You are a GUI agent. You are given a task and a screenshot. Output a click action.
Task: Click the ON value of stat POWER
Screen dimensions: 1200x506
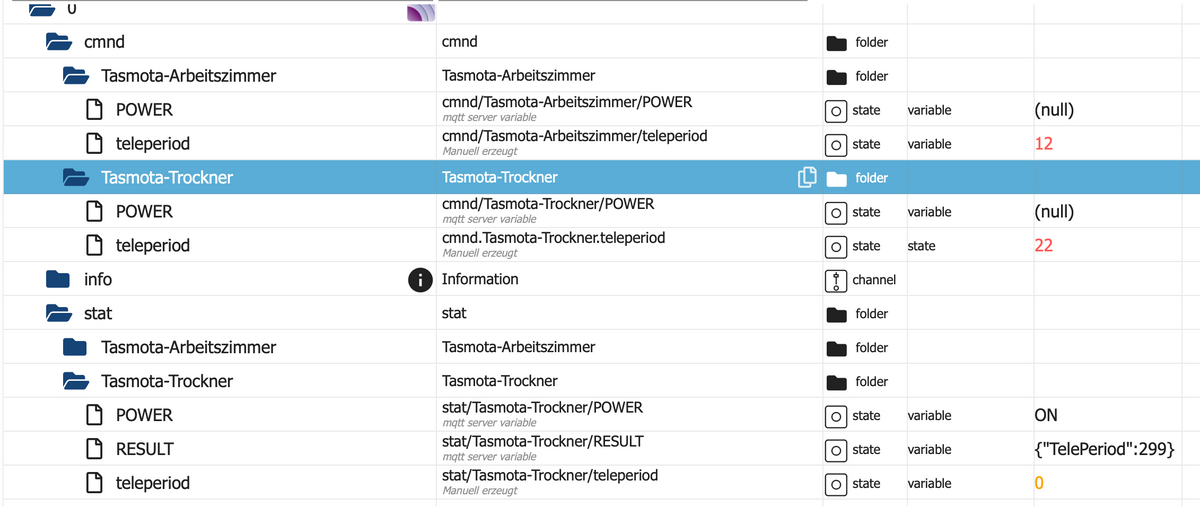[1046, 415]
